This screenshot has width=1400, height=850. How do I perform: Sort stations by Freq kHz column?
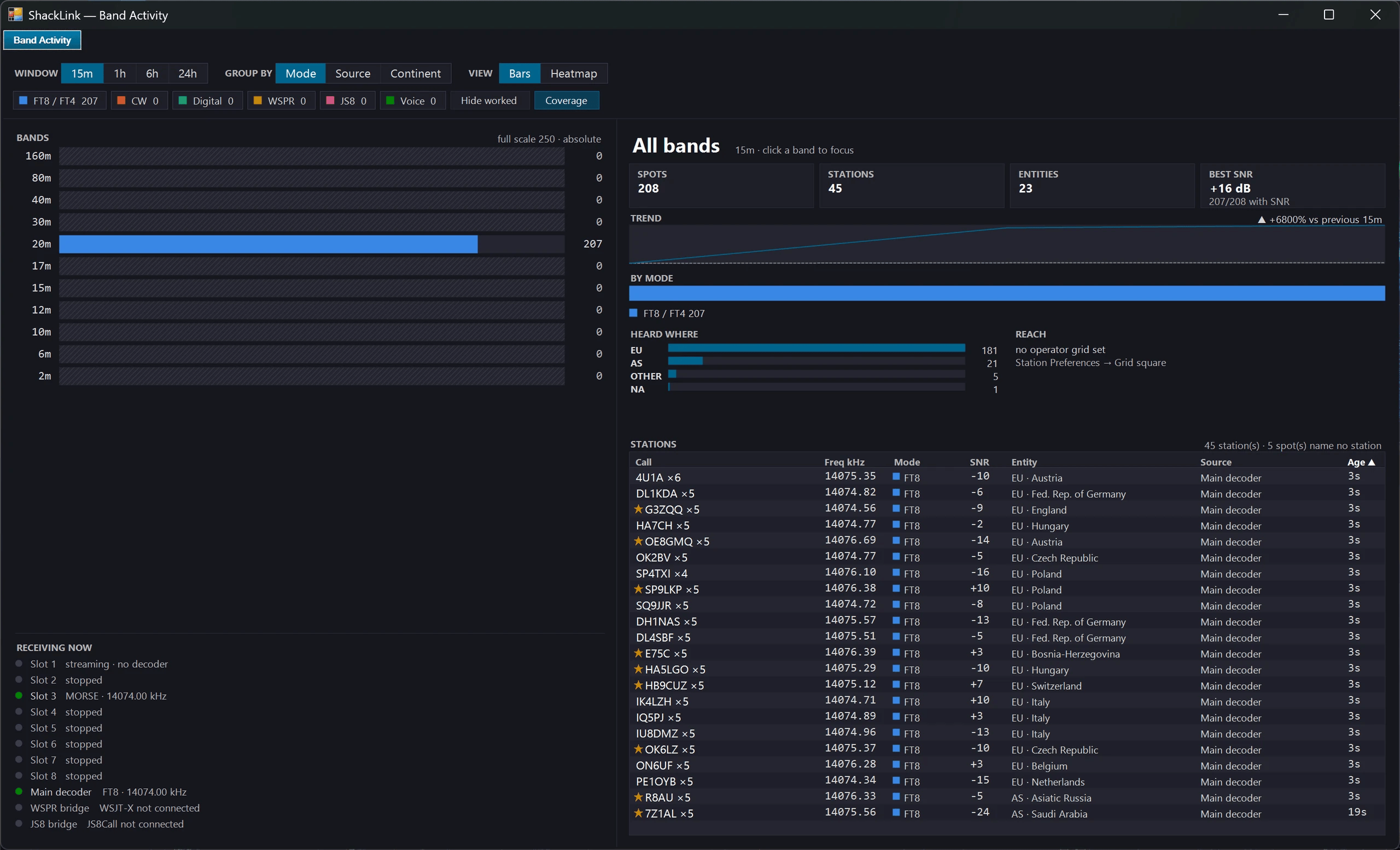pos(844,462)
